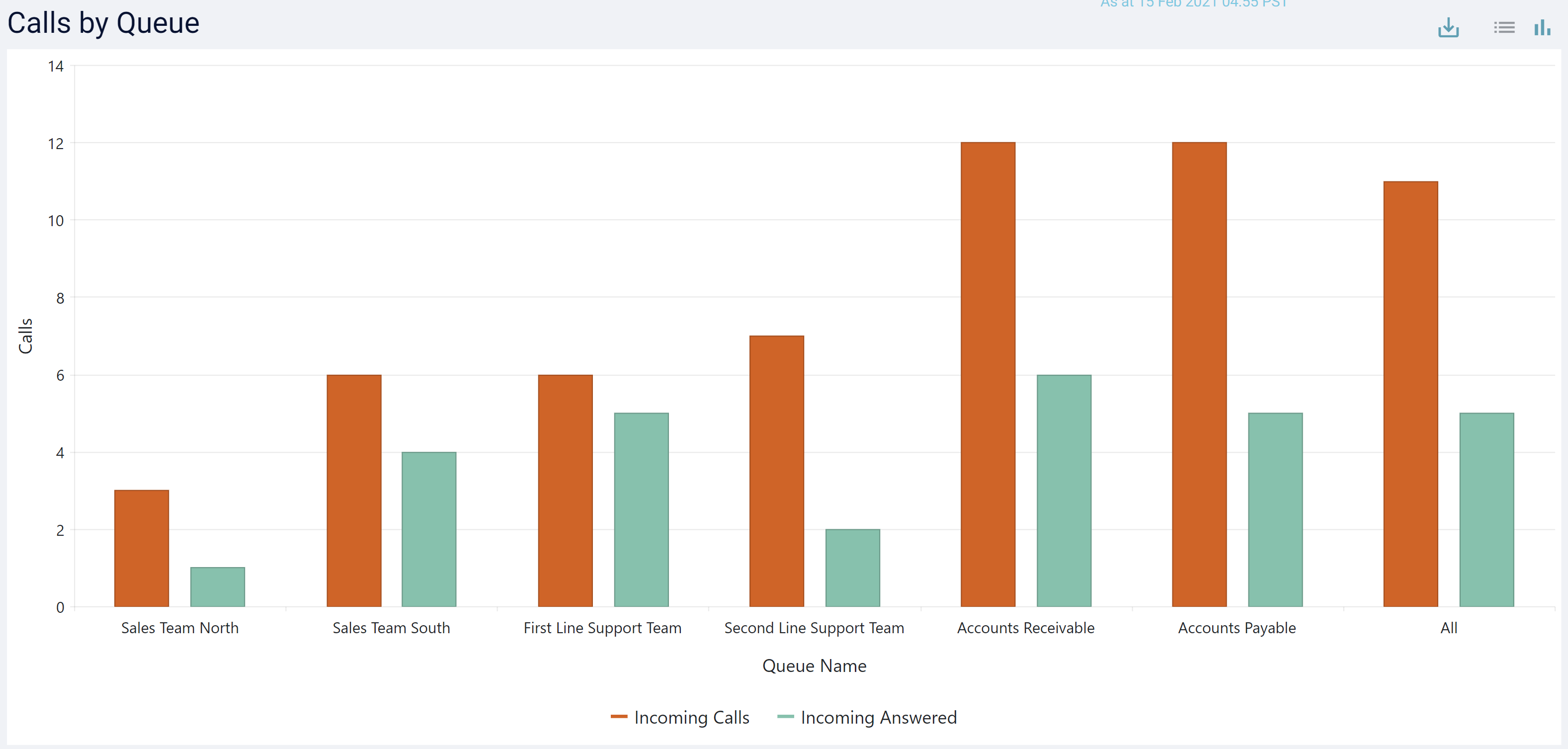Screen dimensions: 1568x749
Task: Click Accounts Payable green answered bar
Action: pos(1275,509)
